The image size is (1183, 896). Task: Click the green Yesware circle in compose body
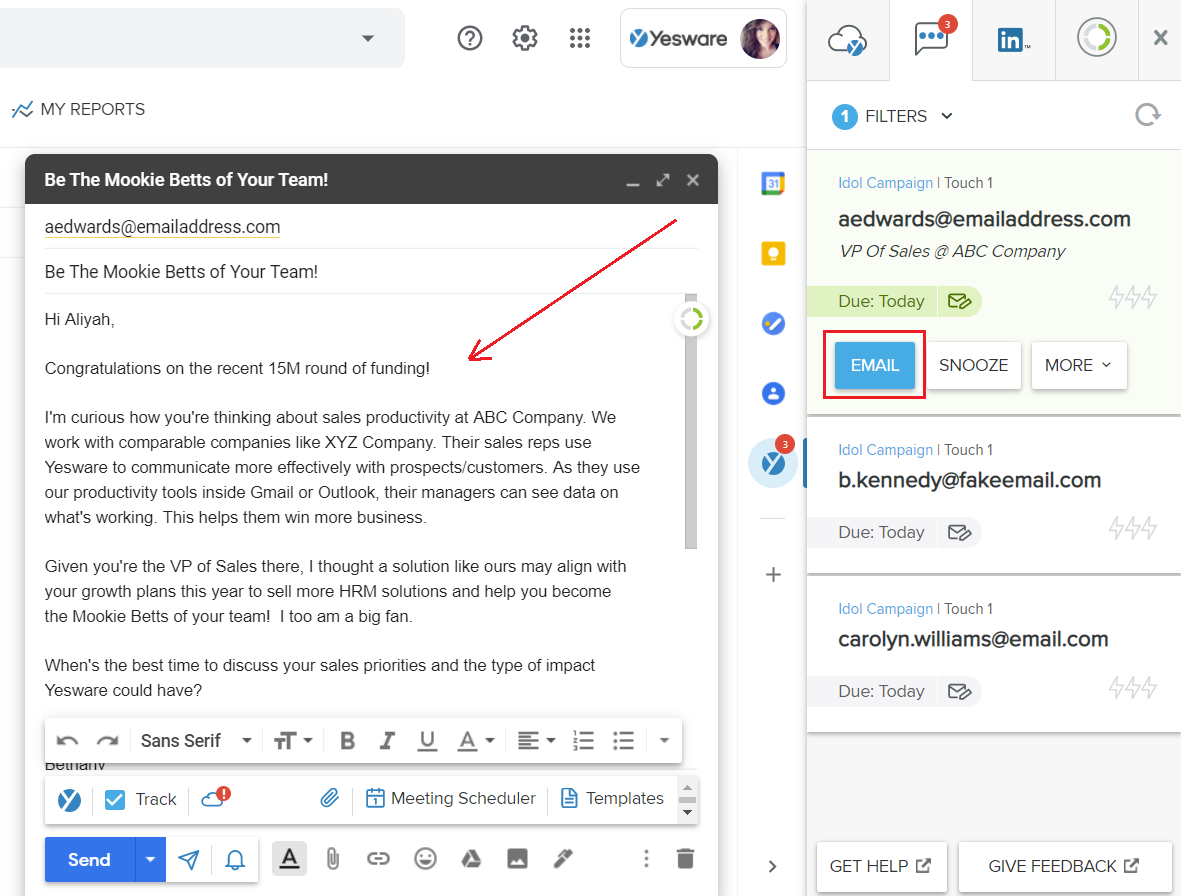tap(691, 320)
